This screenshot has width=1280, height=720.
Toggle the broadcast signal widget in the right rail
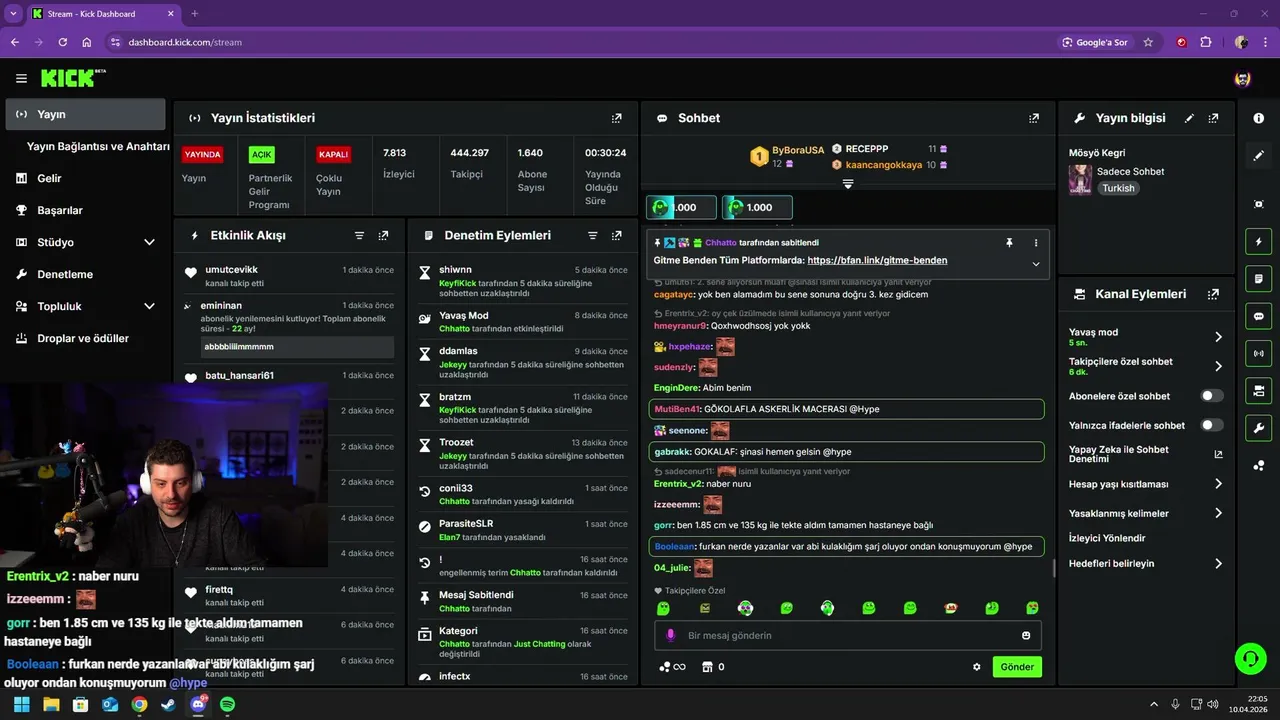(x=1258, y=353)
